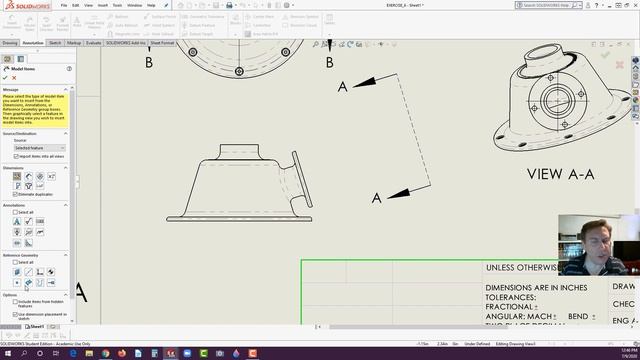This screenshot has height=360, width=640.
Task: Enable Include items from hidden features
Action: 15,302
